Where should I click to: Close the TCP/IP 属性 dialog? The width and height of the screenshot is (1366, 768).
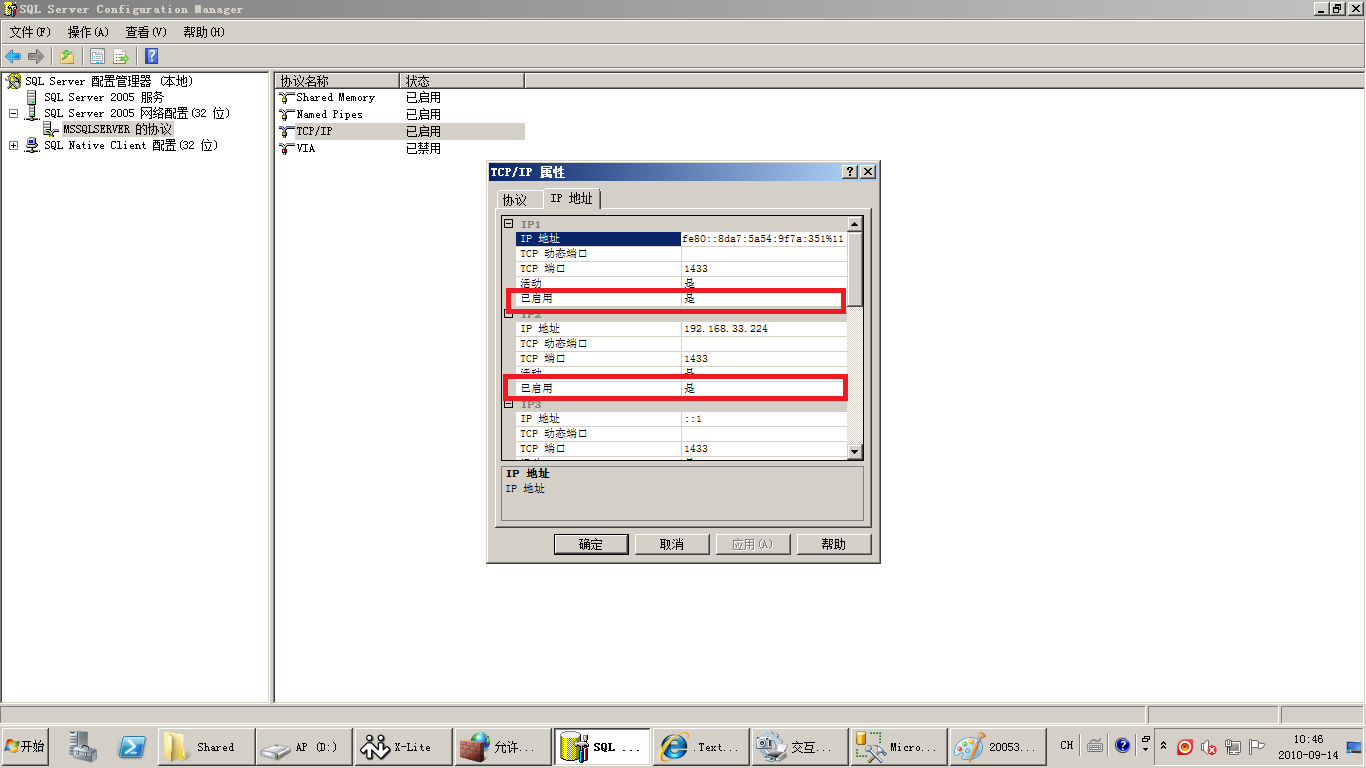(x=868, y=172)
